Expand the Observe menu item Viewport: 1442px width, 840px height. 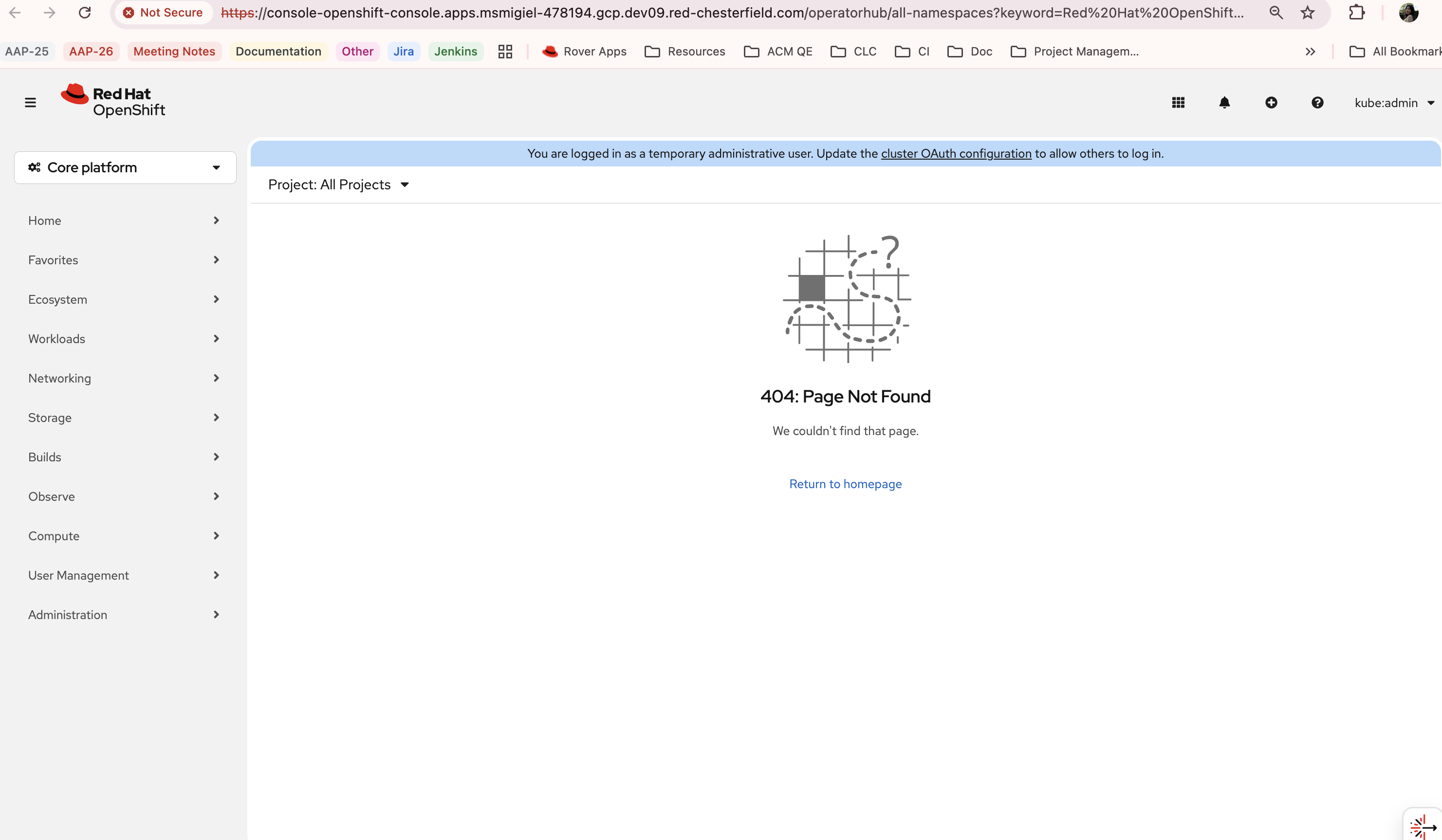(x=124, y=497)
